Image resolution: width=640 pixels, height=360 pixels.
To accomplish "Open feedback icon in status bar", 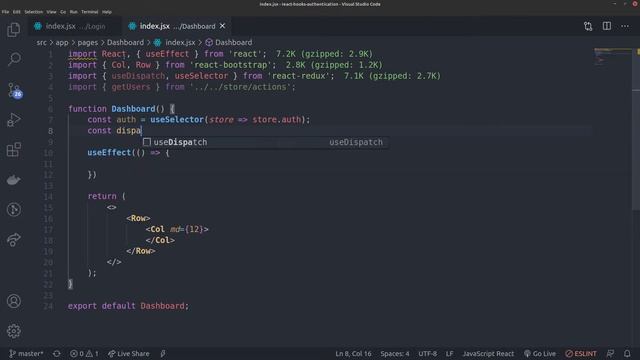I will coord(610,353).
